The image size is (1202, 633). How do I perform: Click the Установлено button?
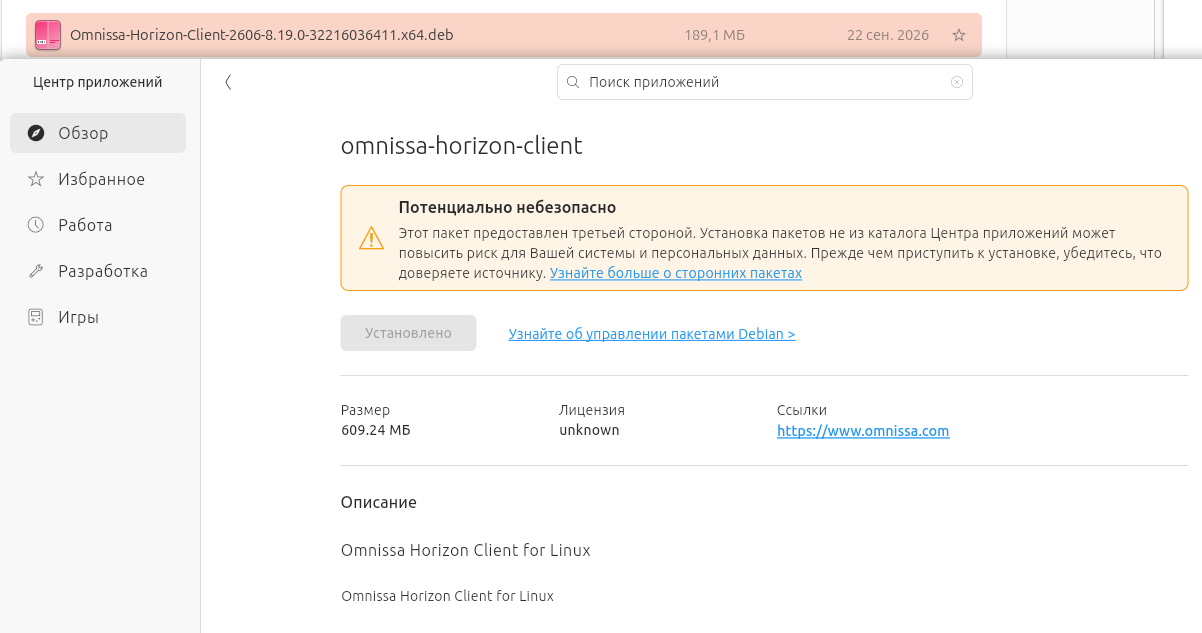click(408, 333)
